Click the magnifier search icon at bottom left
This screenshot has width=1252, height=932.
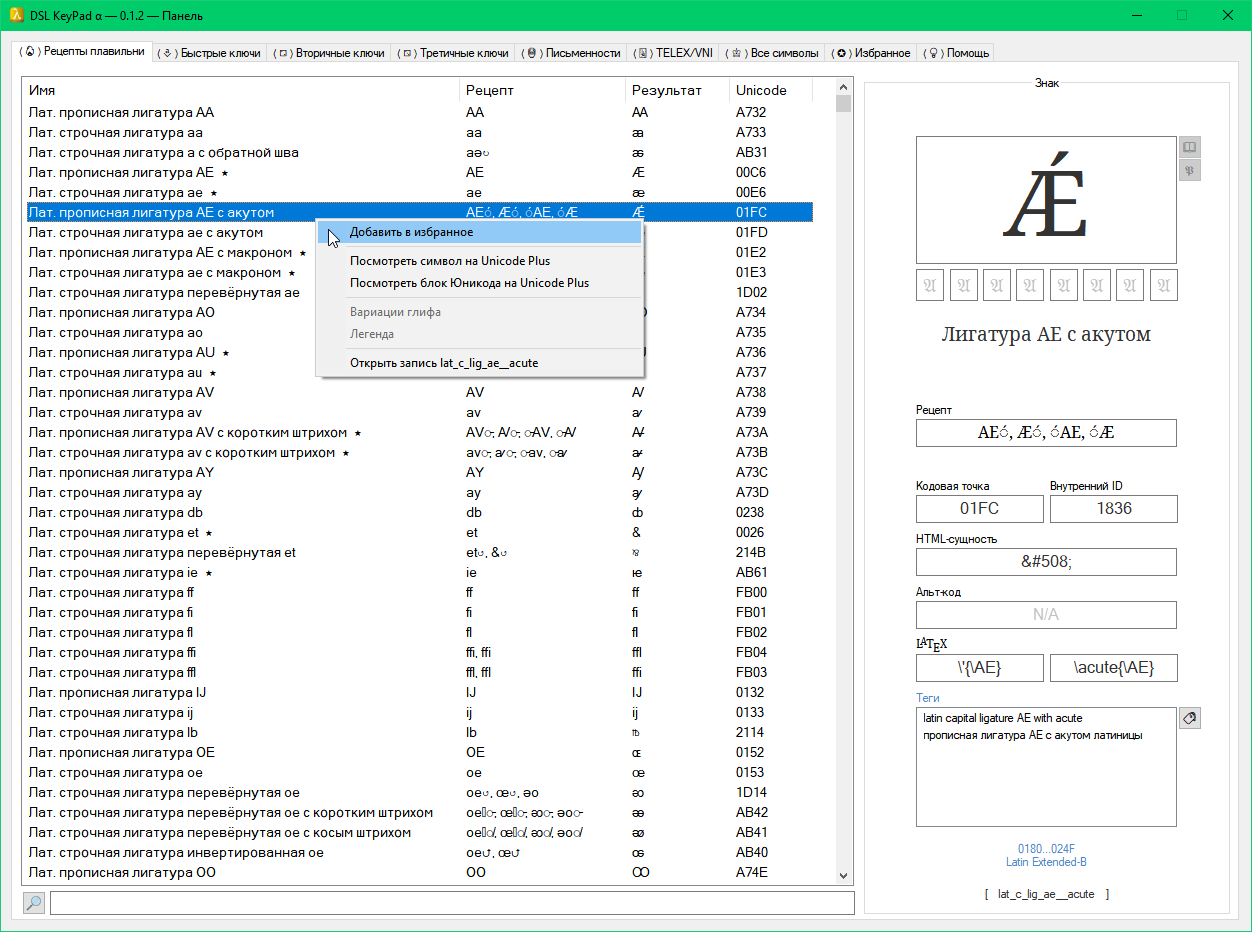(34, 903)
